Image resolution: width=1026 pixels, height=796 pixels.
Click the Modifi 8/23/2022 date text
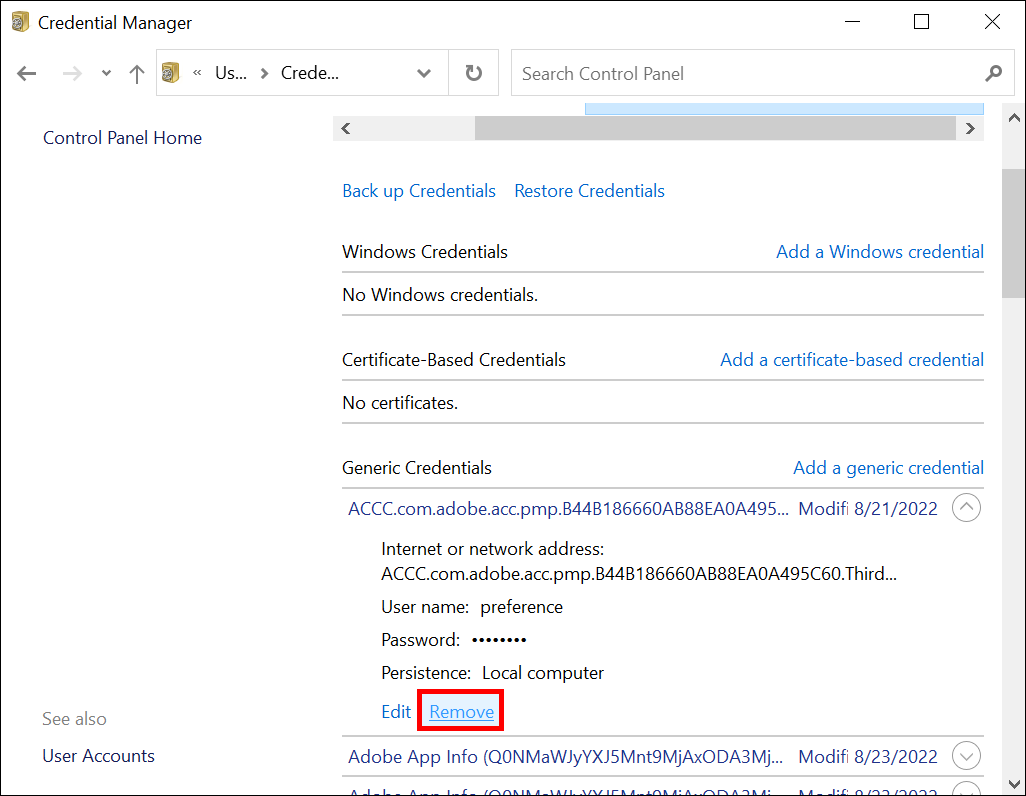[x=868, y=757]
